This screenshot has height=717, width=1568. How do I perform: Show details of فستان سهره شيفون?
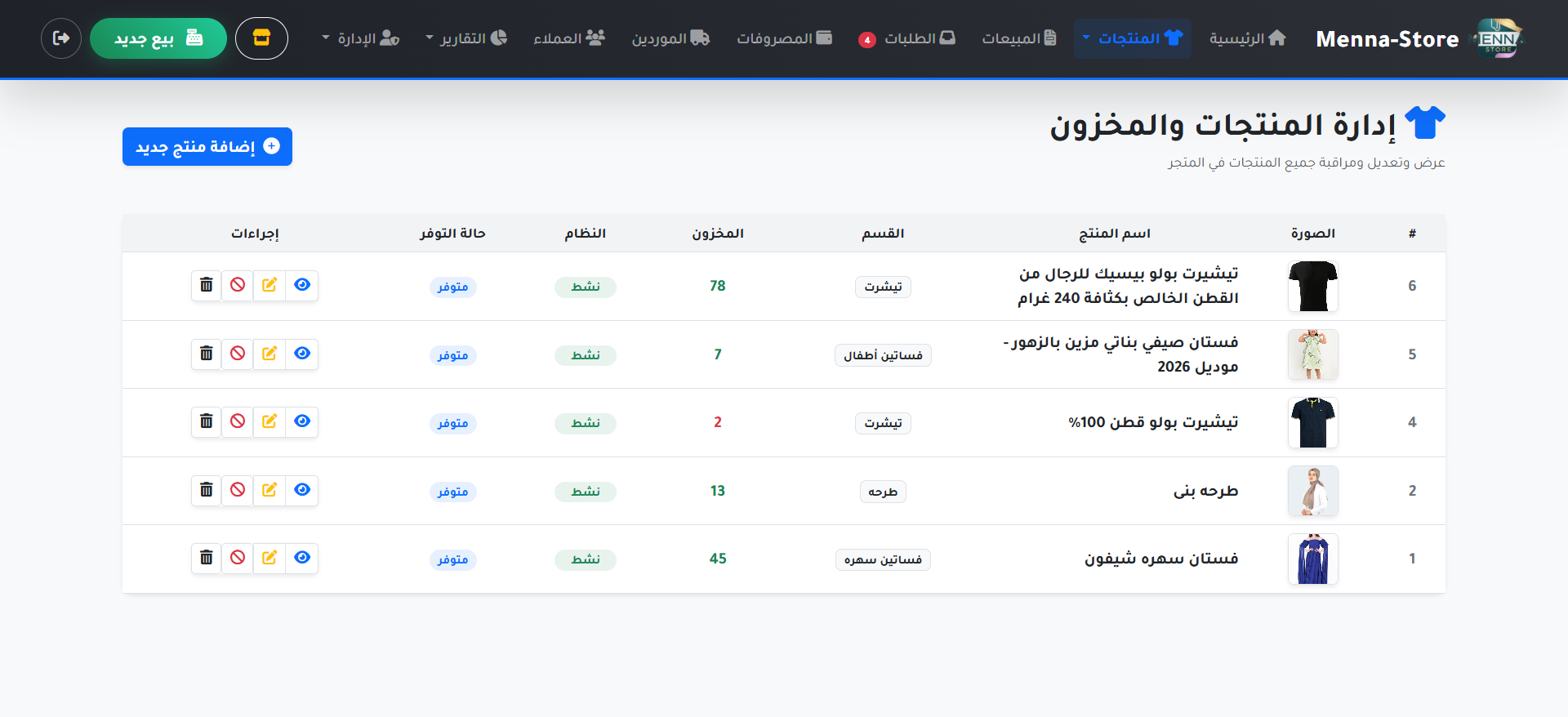coord(302,558)
